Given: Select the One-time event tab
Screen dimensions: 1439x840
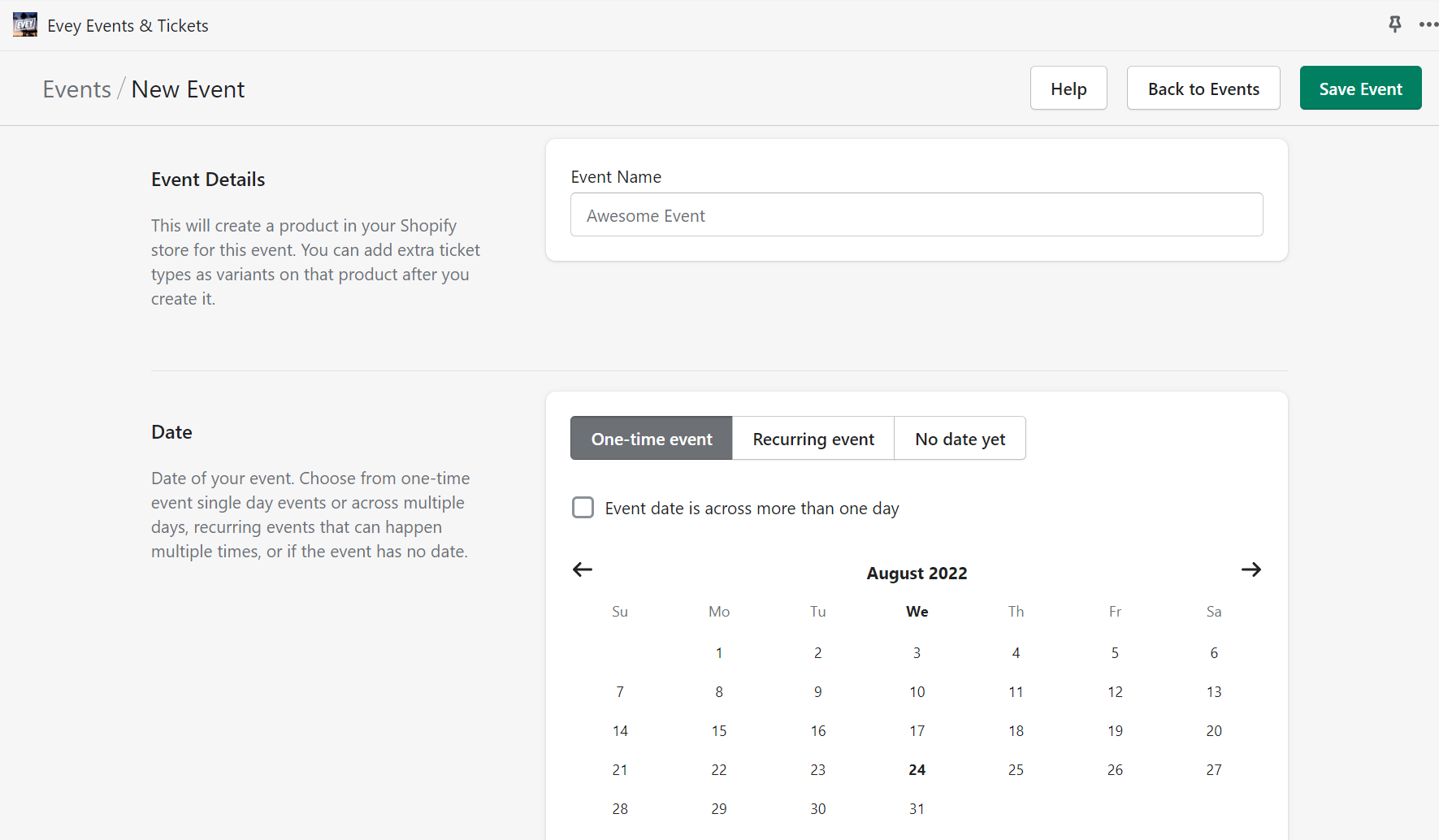Looking at the screenshot, I should pos(651,439).
